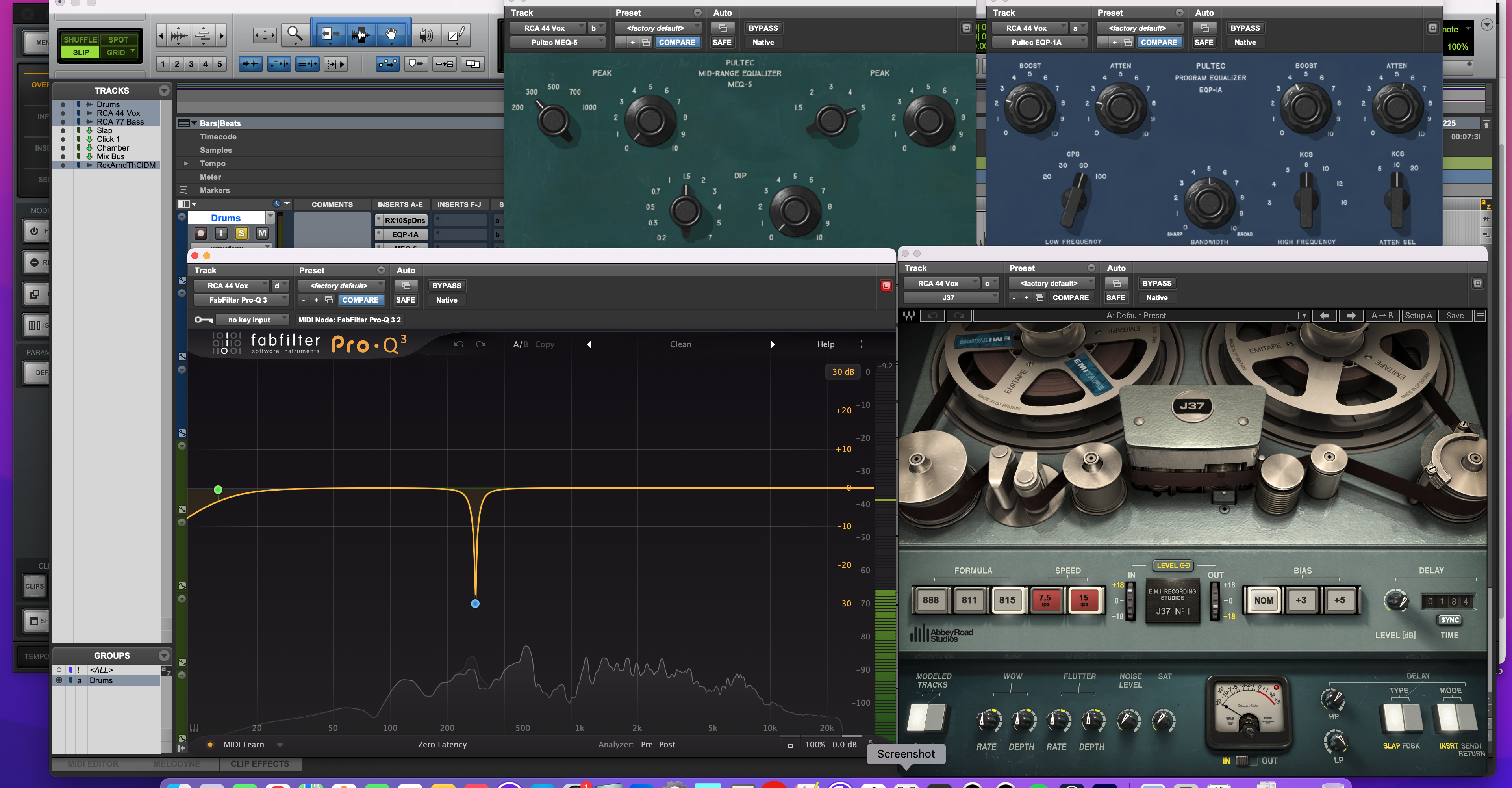This screenshot has height=788, width=1512.
Task: Click horizontal zoom-out left arrow
Action: coord(161,35)
